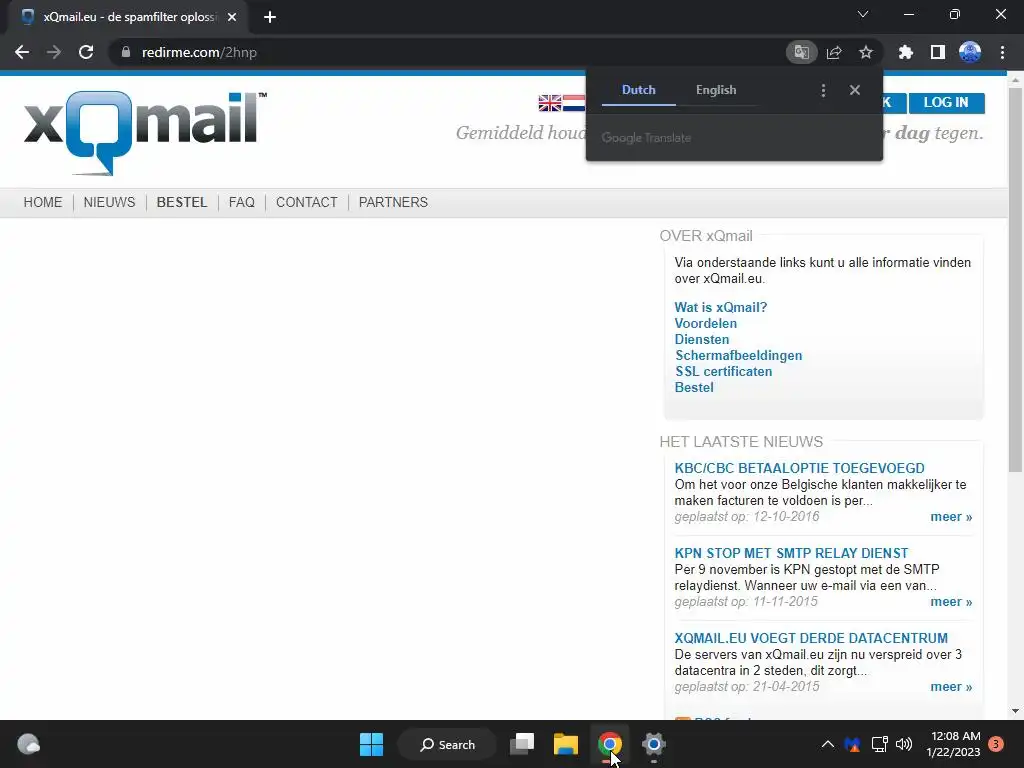This screenshot has height=768, width=1024.
Task: Close the xQmail.eu tab
Action: [x=232, y=17]
